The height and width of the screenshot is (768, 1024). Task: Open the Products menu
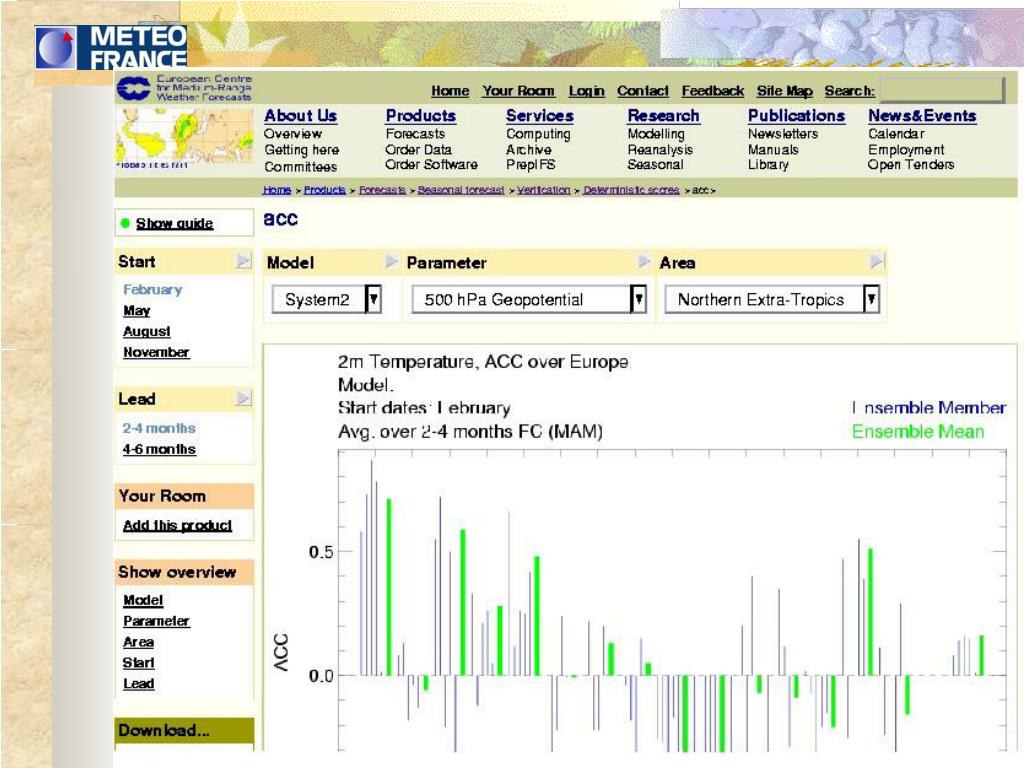pos(421,116)
